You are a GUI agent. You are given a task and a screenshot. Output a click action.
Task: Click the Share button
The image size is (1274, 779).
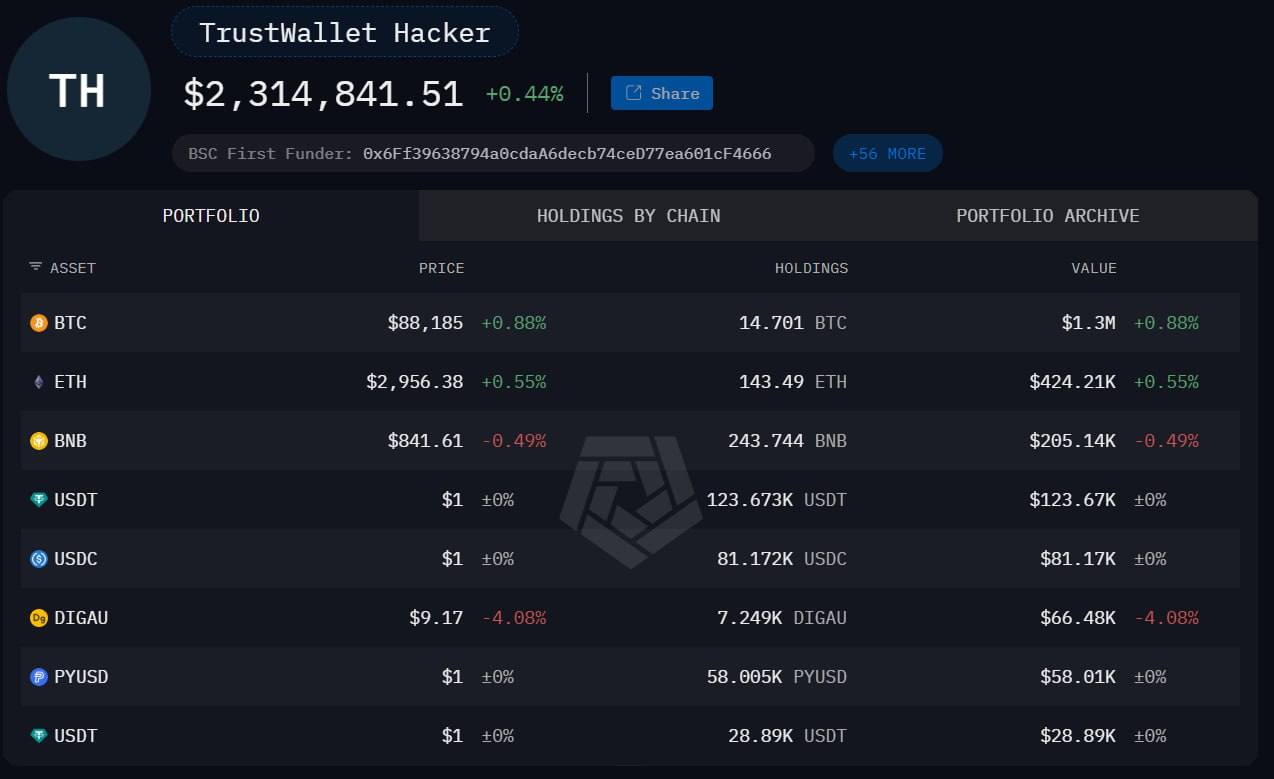pyautogui.click(x=661, y=92)
